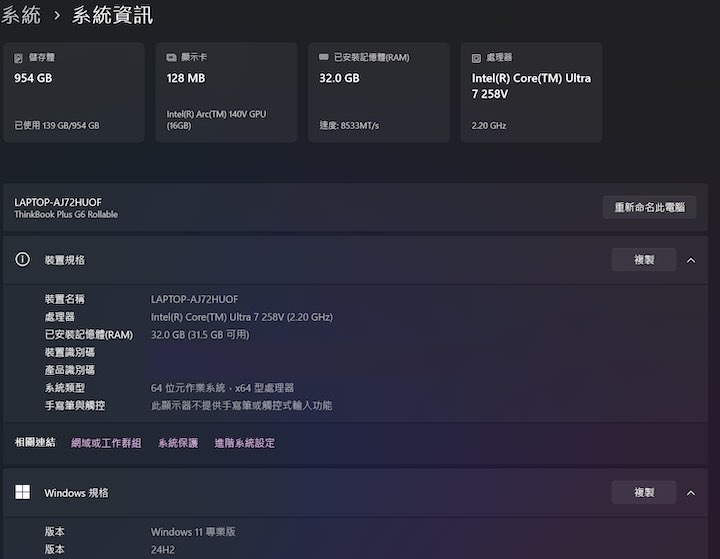Open the 網域或工作群組 link

pyautogui.click(x=106, y=443)
